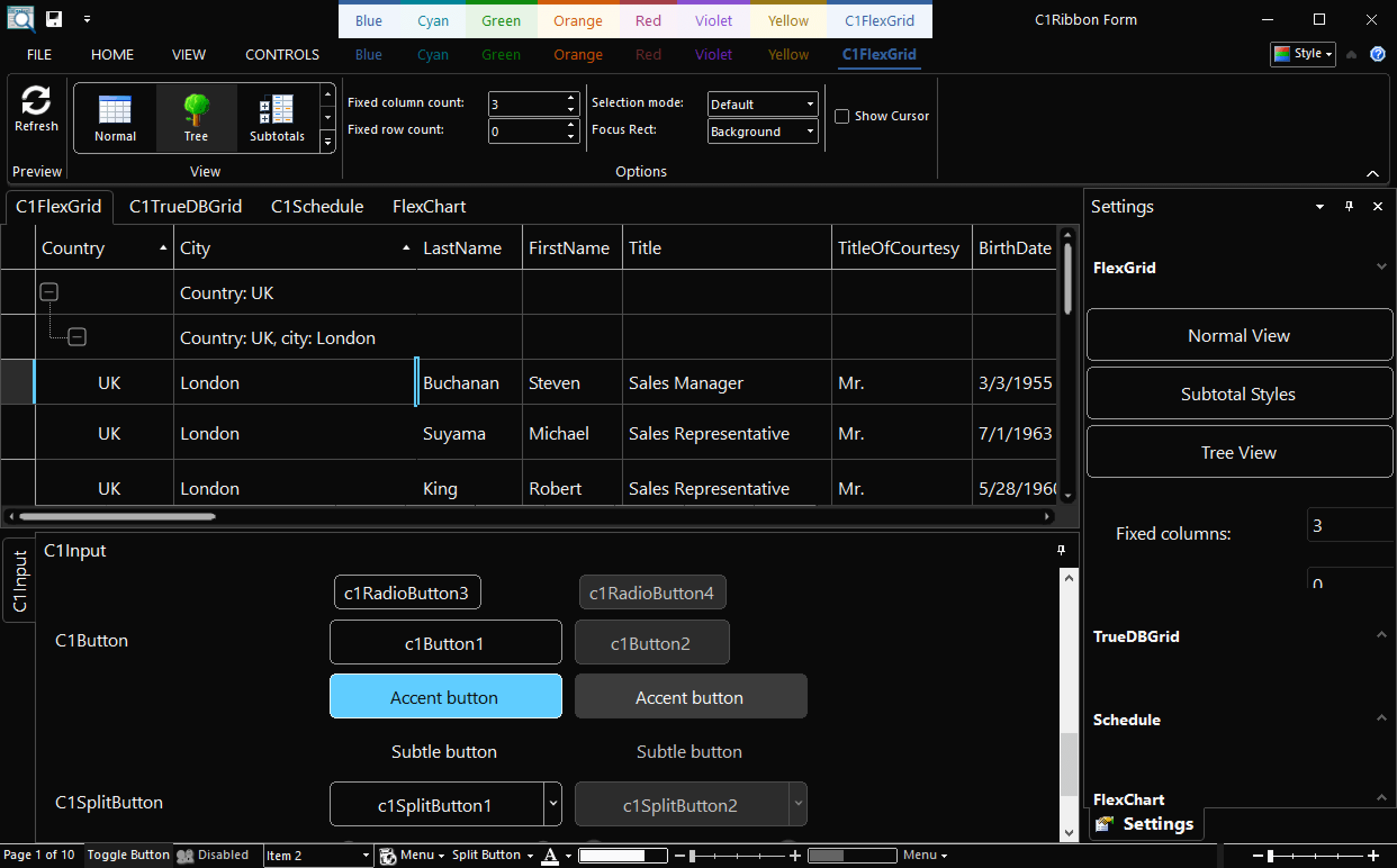
Task: Expand the Schedule settings section
Action: click(x=1381, y=718)
